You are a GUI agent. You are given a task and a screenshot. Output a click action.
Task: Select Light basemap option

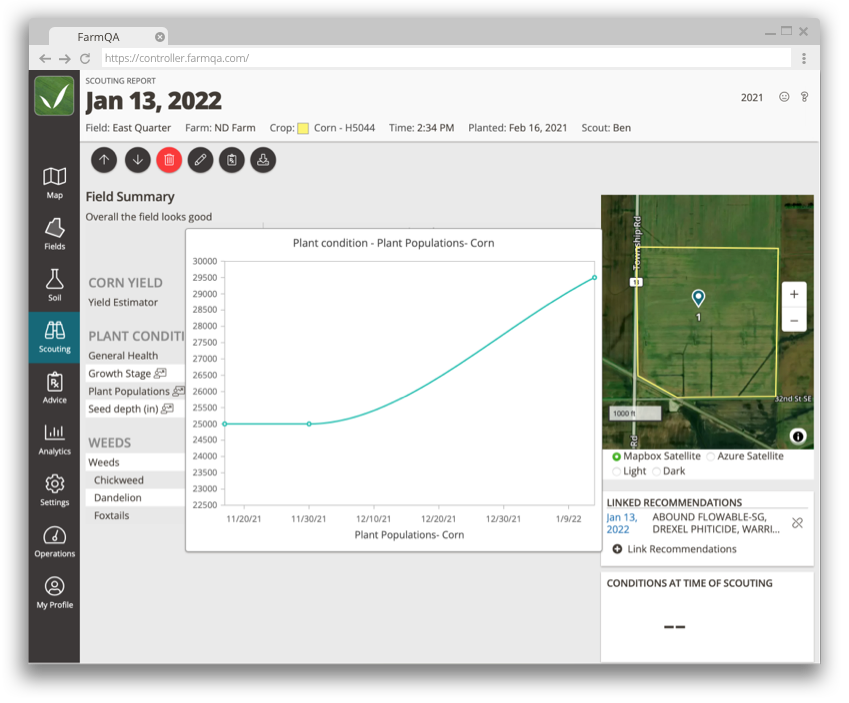(x=616, y=472)
